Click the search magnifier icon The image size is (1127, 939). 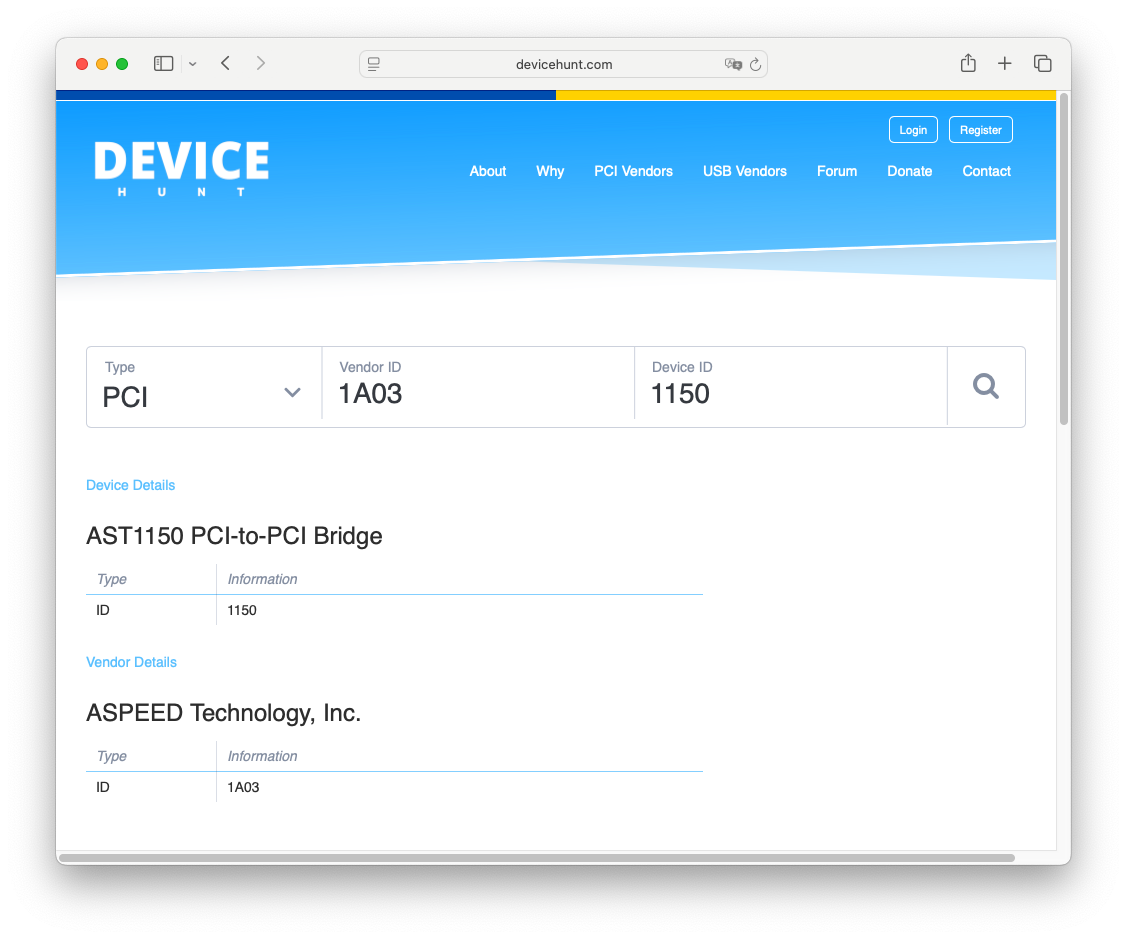click(986, 386)
